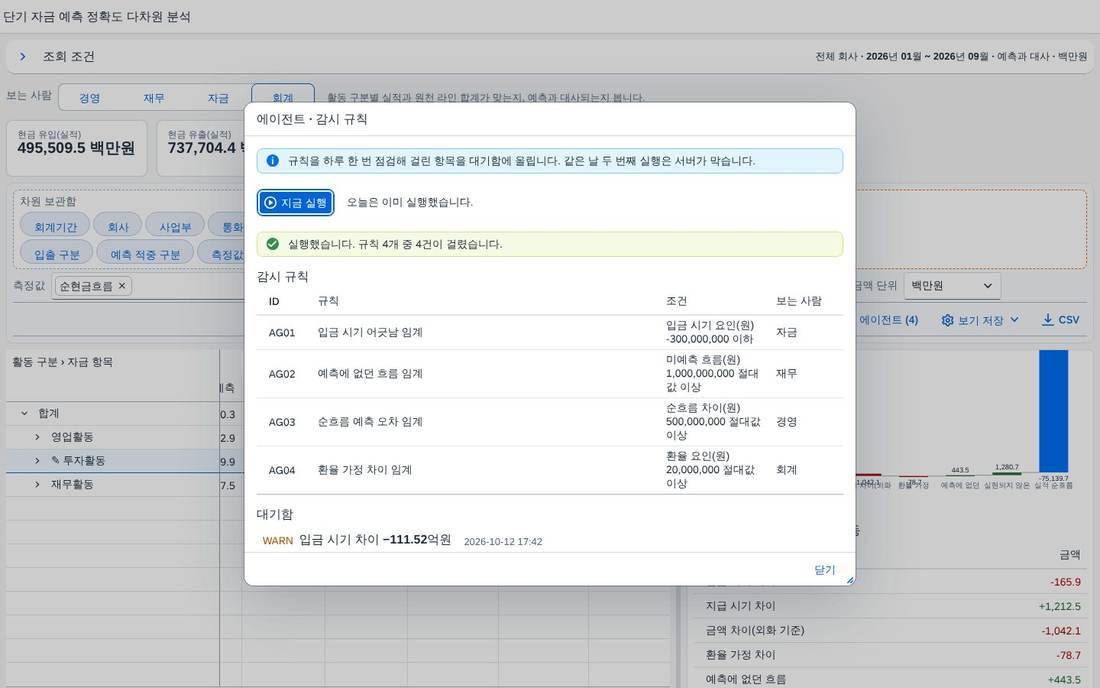Expand the 영업활동 tree row
Screen dimensions: 1100x688
tap(37, 437)
